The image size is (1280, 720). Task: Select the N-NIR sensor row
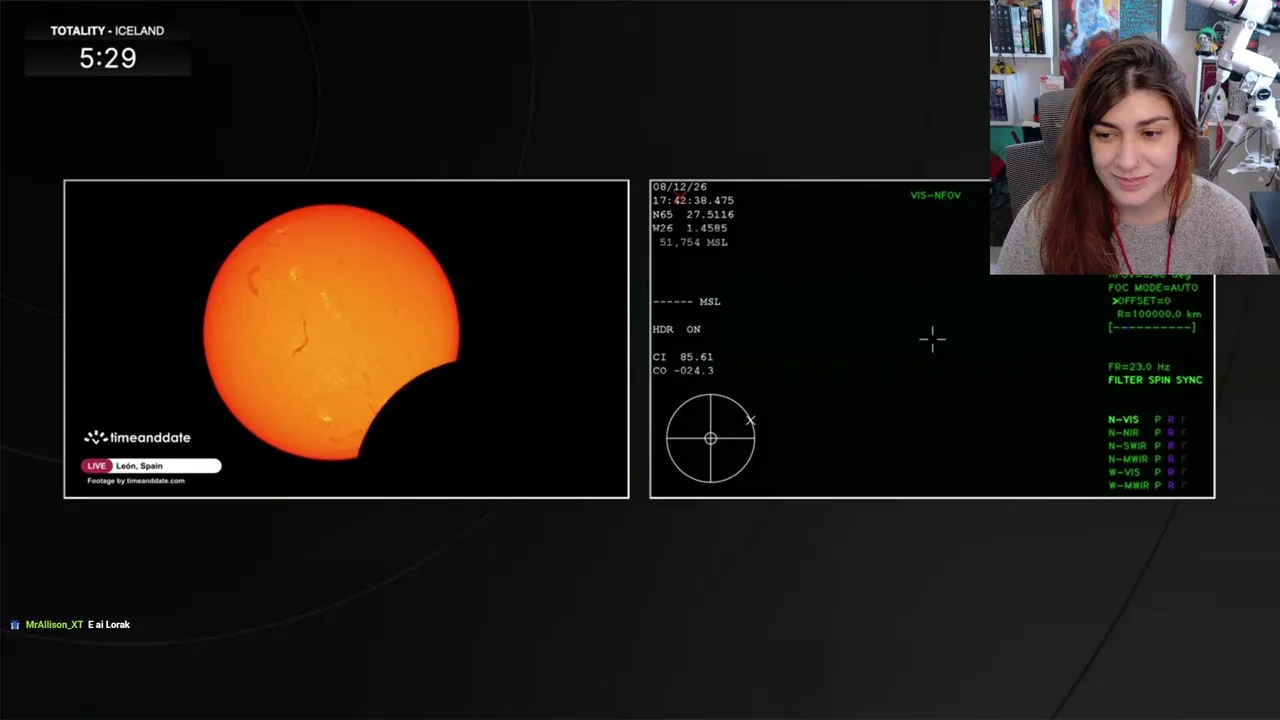point(1147,433)
